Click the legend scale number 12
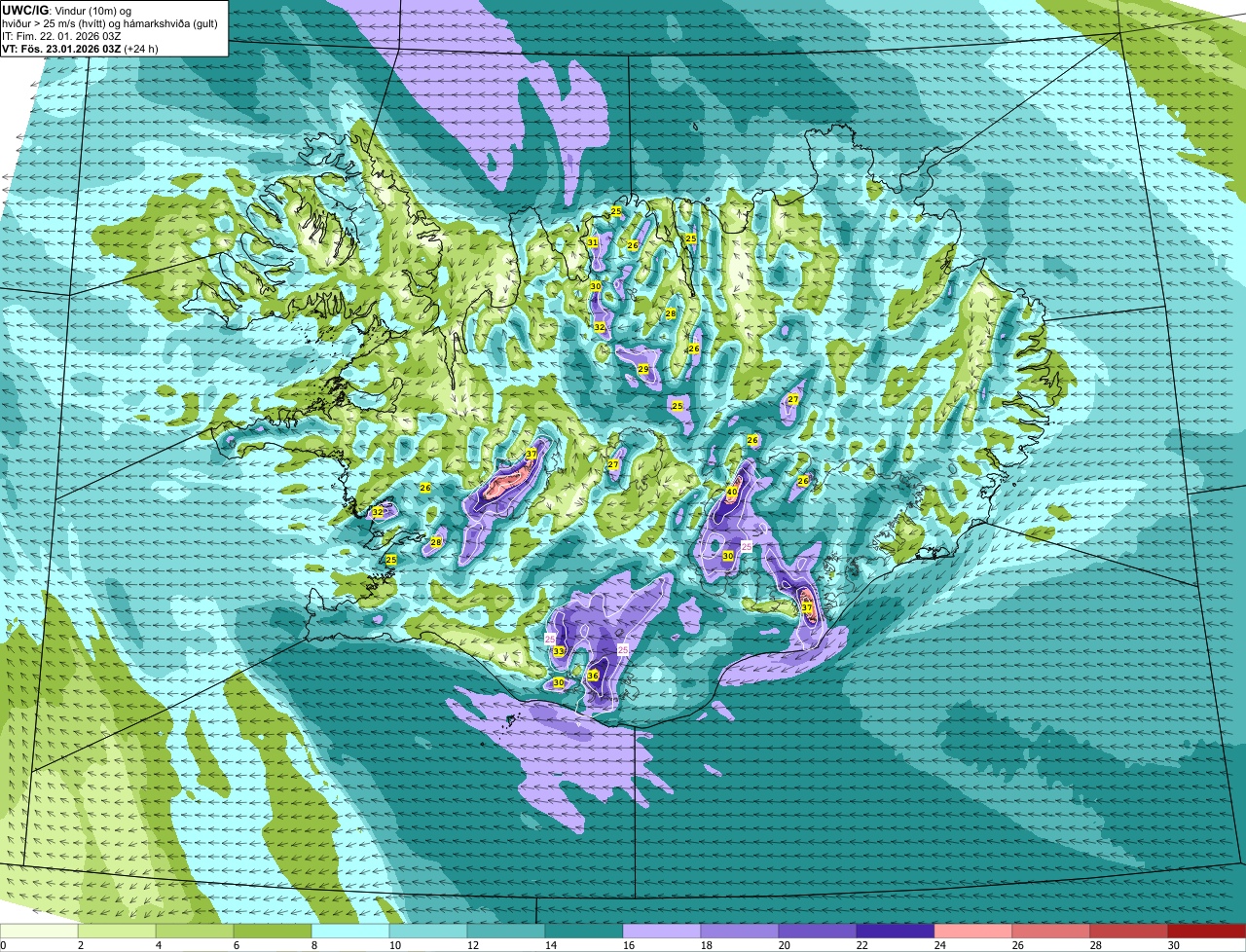 point(471,945)
